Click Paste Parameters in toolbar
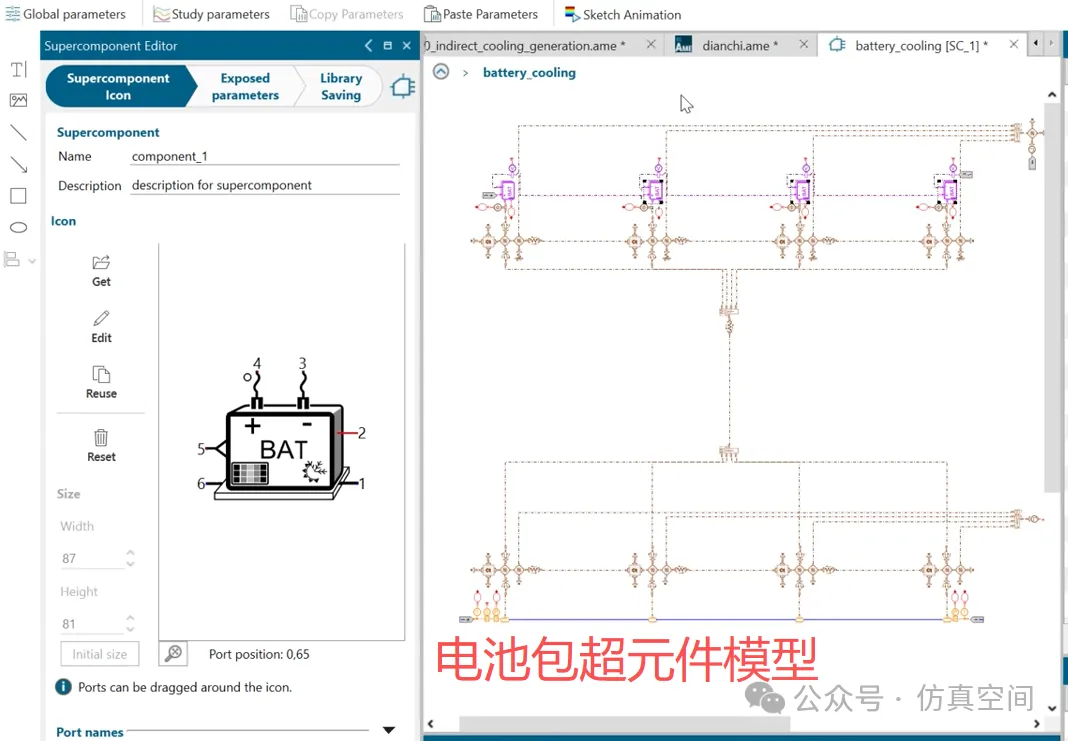The height and width of the screenshot is (741, 1068). 481,14
